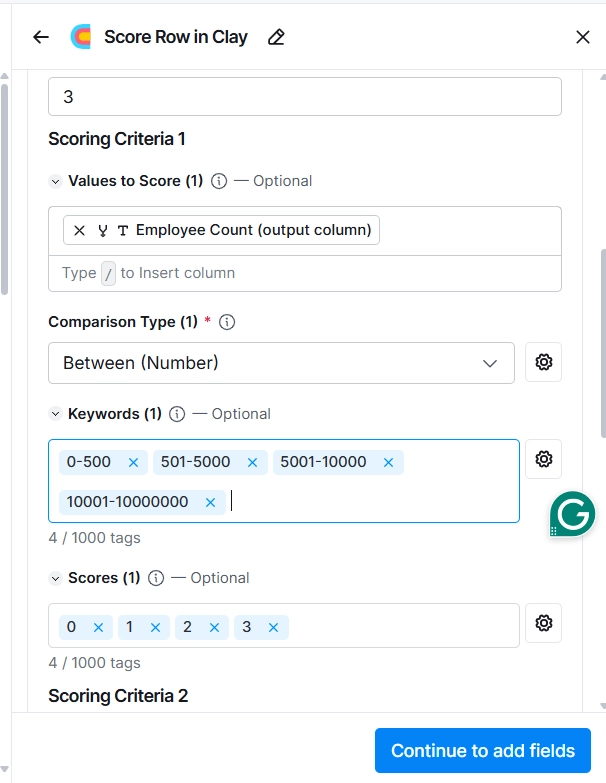Collapse the Scores (1) section
606x783 pixels.
click(x=55, y=578)
